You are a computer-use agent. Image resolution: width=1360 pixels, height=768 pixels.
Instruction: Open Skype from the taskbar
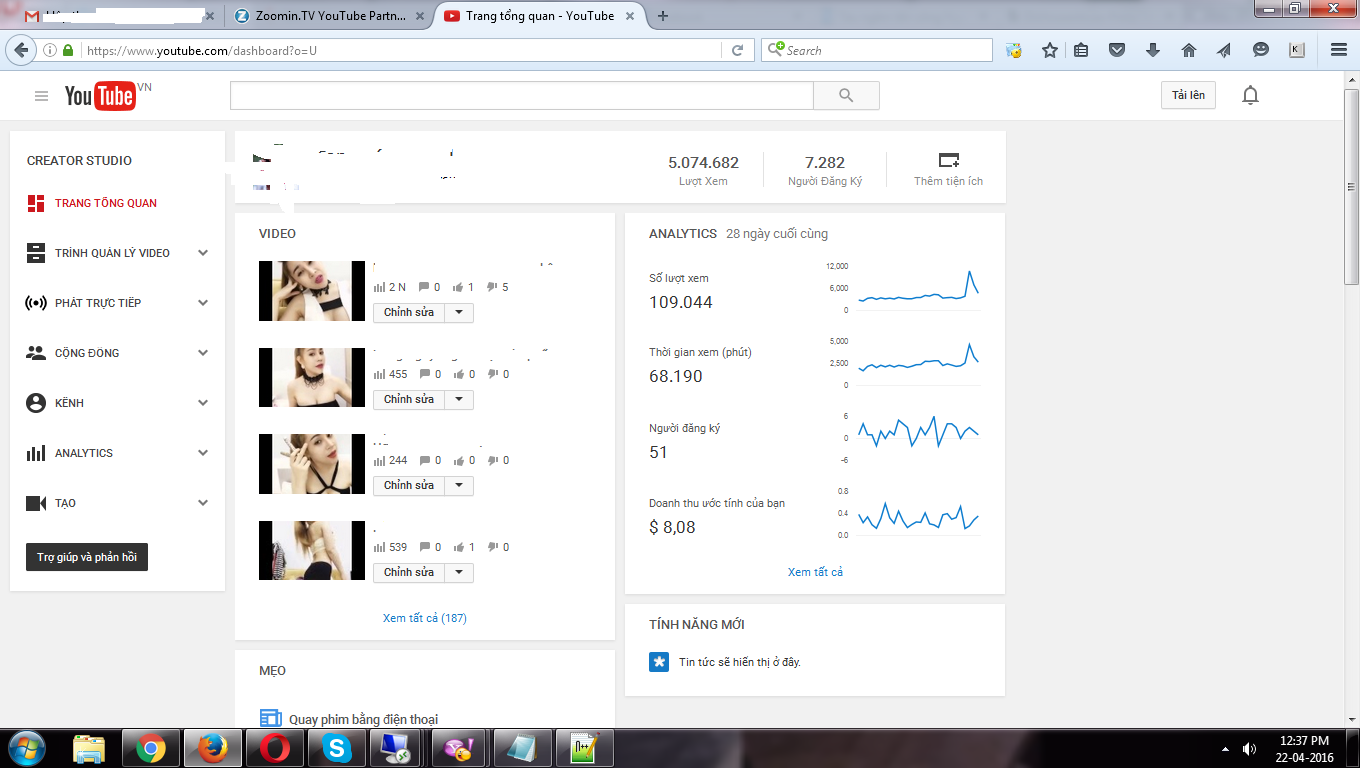coord(337,748)
